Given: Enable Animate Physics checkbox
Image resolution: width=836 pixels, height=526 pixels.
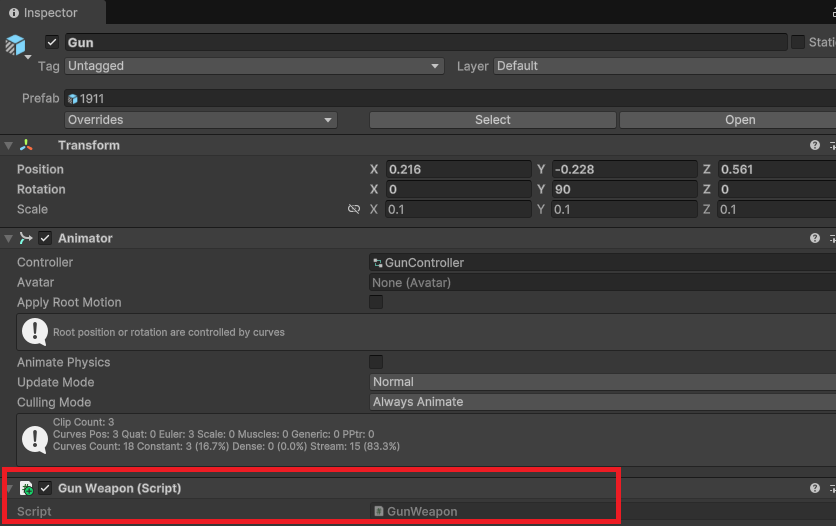Looking at the screenshot, I should [376, 362].
